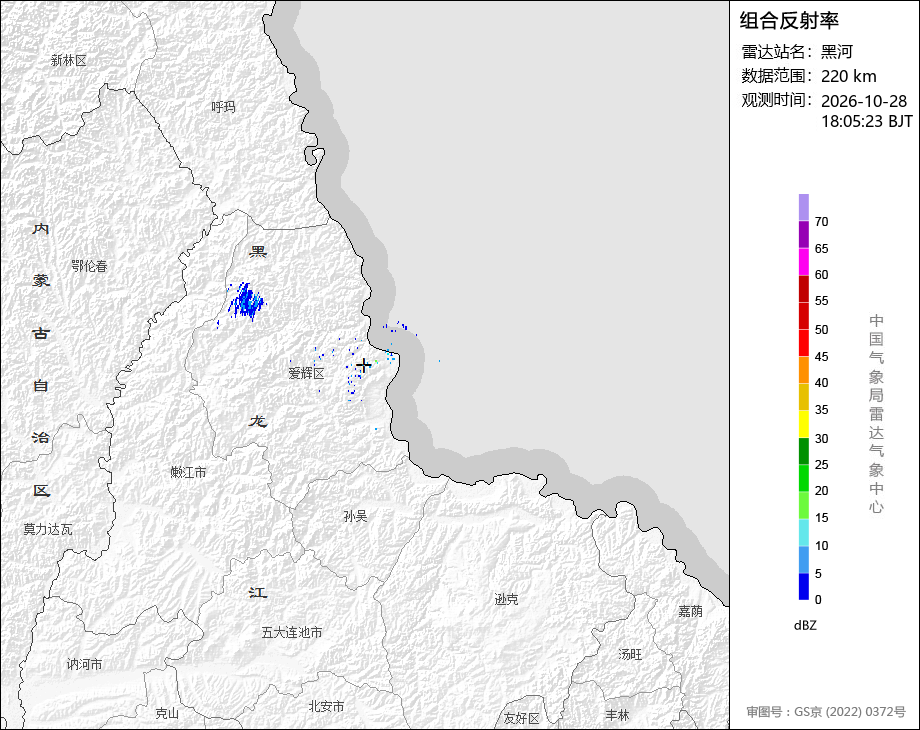Screen dimensions: 920x730
Task: Click the map label 丰林
Action: tap(617, 715)
